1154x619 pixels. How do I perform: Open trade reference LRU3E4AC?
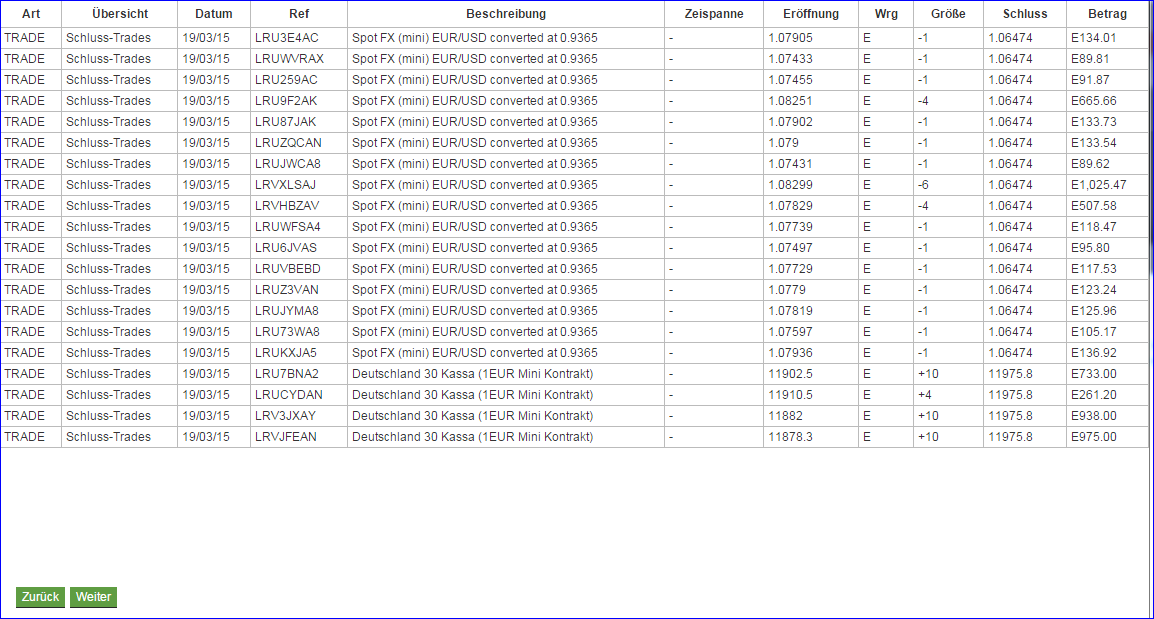point(285,37)
